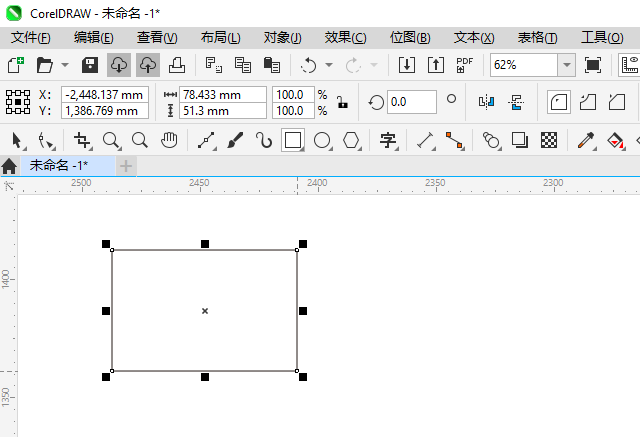Mirror the object vertically

(516, 102)
